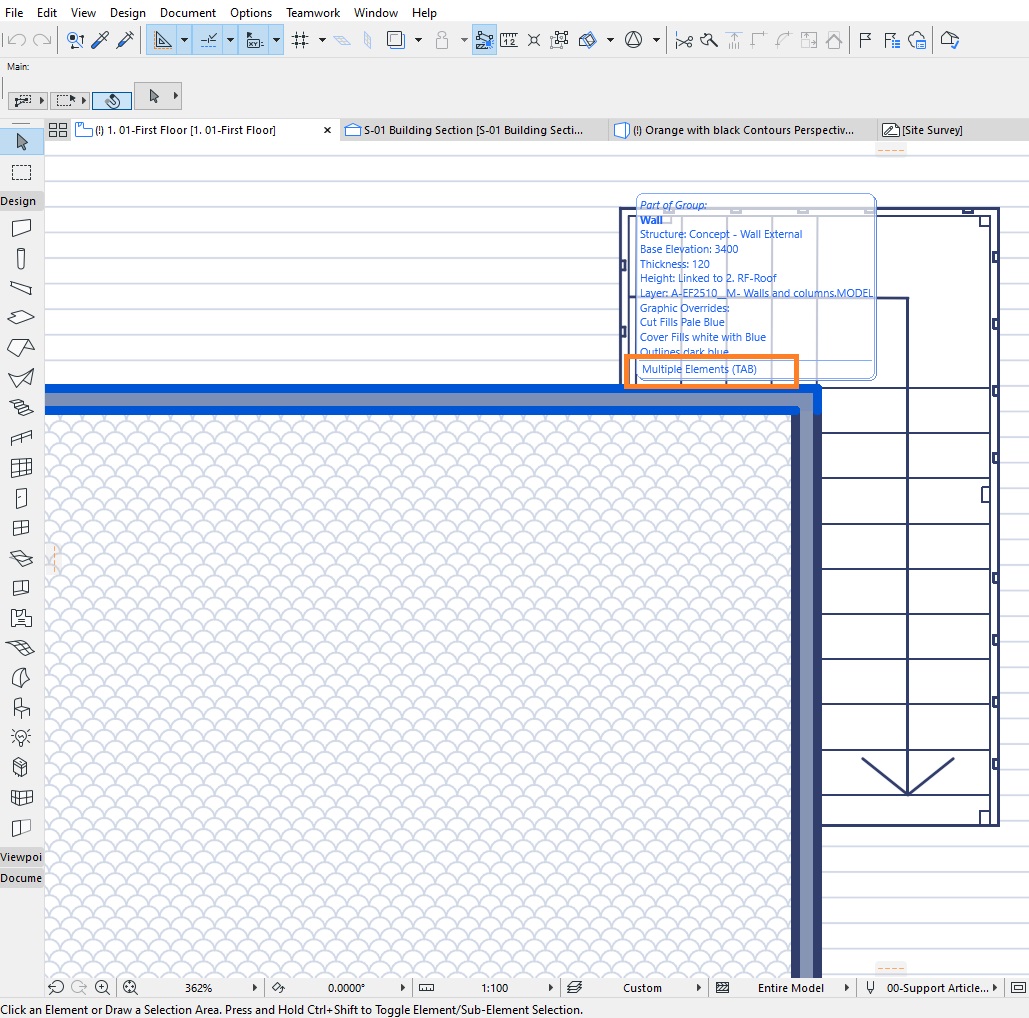Select the Marquee tool in toolbox

coord(22,173)
